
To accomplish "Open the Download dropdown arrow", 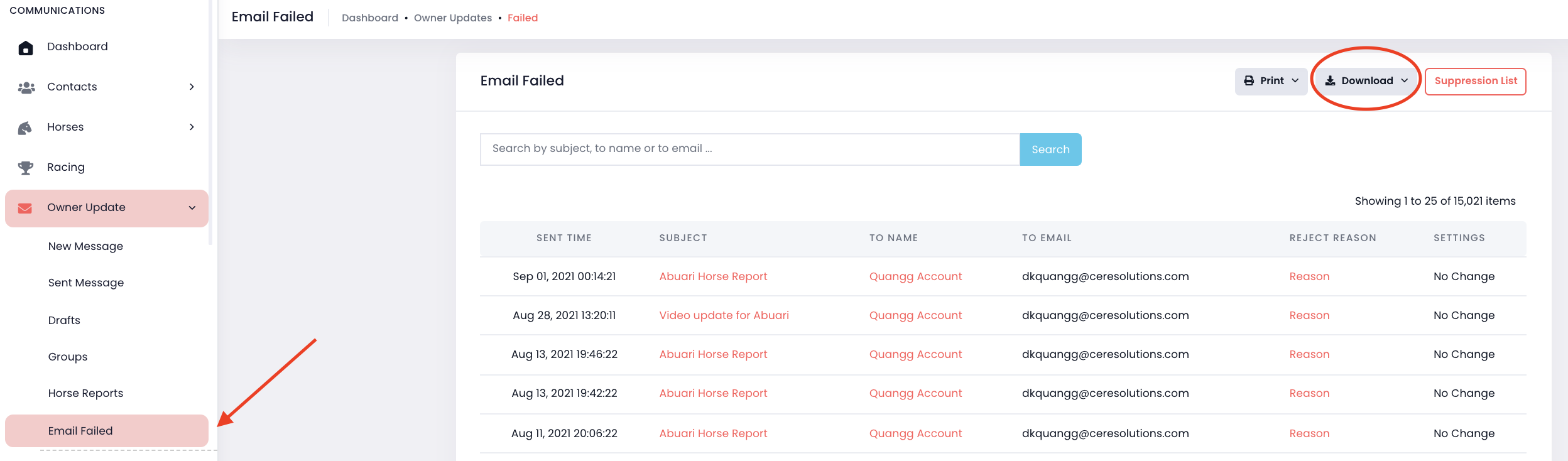I will (1404, 81).
